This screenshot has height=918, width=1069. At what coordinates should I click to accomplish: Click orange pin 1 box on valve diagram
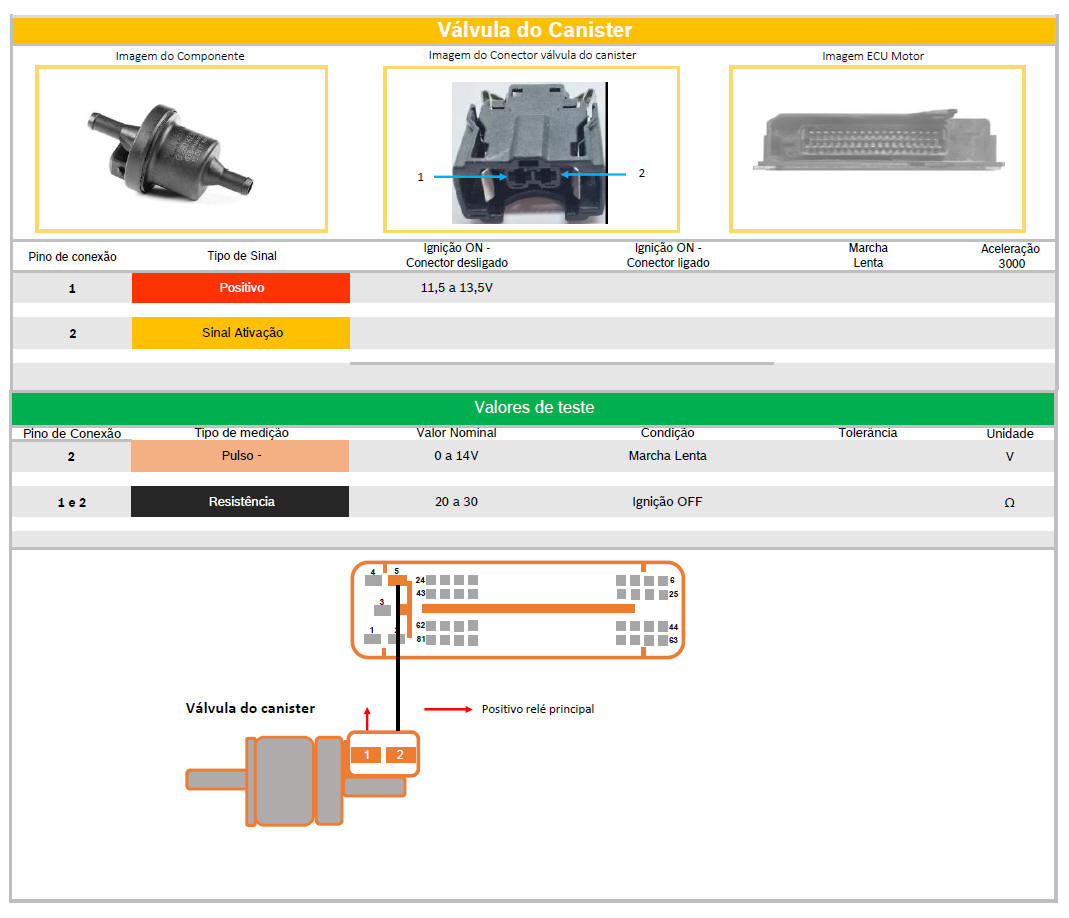(x=366, y=755)
